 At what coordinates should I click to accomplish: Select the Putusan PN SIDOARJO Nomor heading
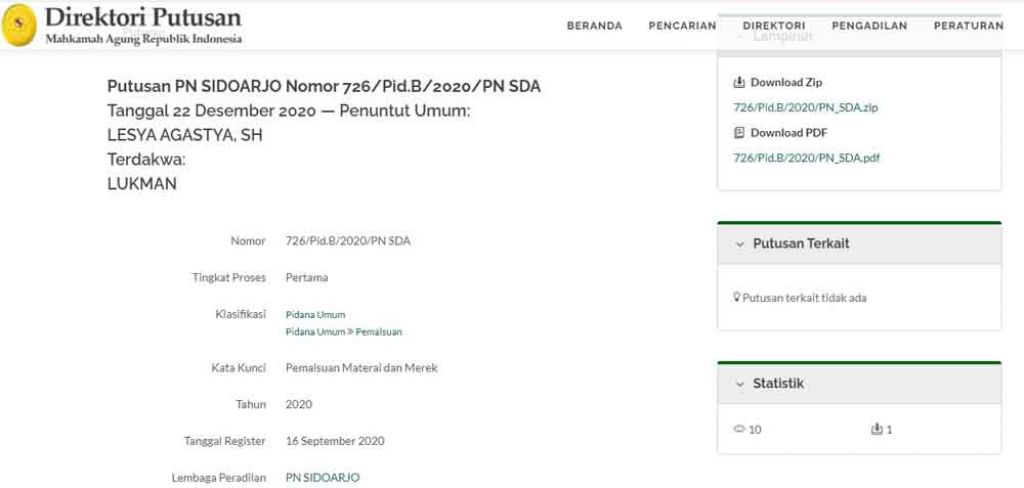coord(324,86)
